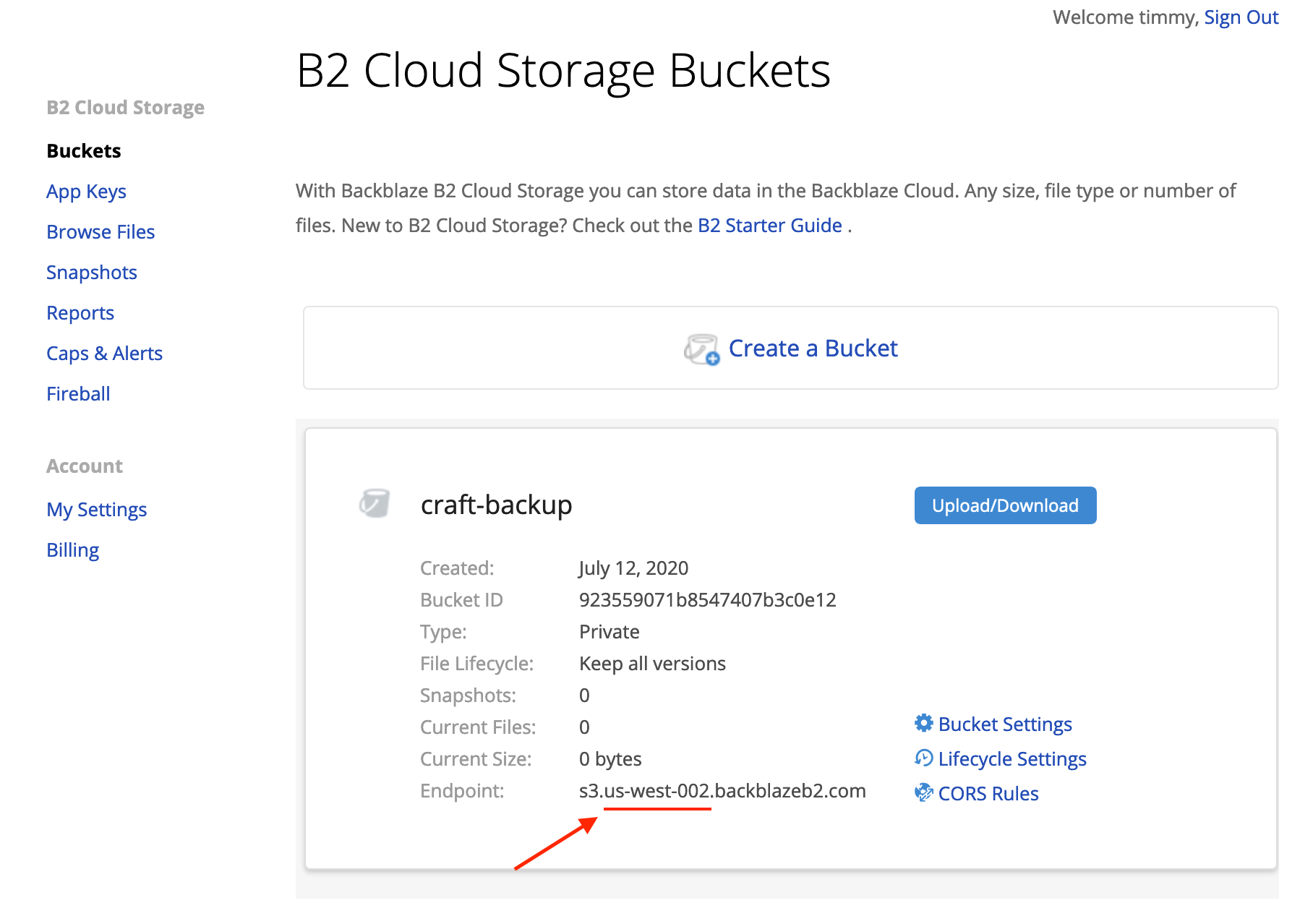Click the Welcome timmy text
Screen dimensions: 1313x924
pos(1126,17)
